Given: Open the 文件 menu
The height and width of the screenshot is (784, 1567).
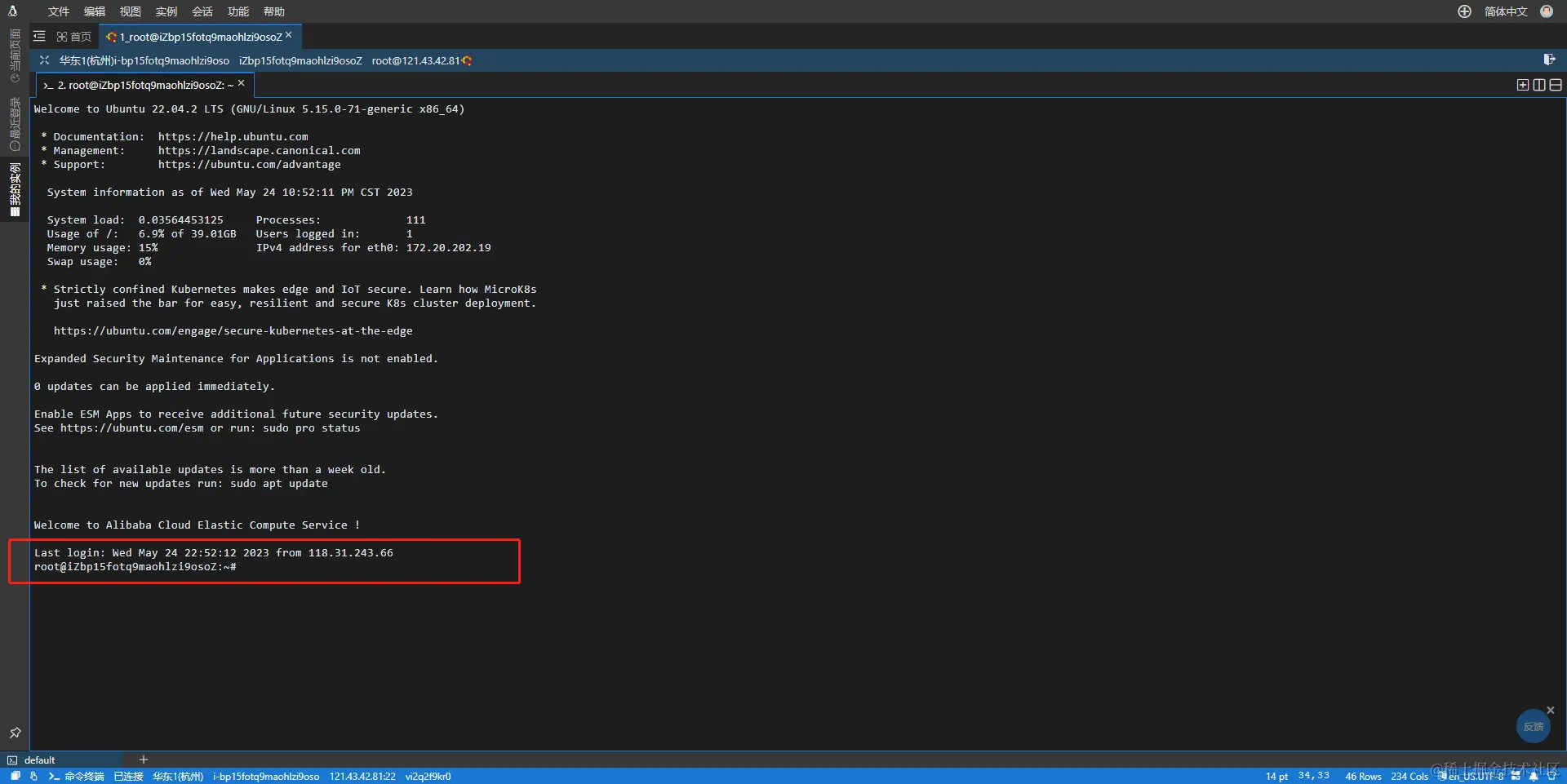Looking at the screenshot, I should [59, 11].
